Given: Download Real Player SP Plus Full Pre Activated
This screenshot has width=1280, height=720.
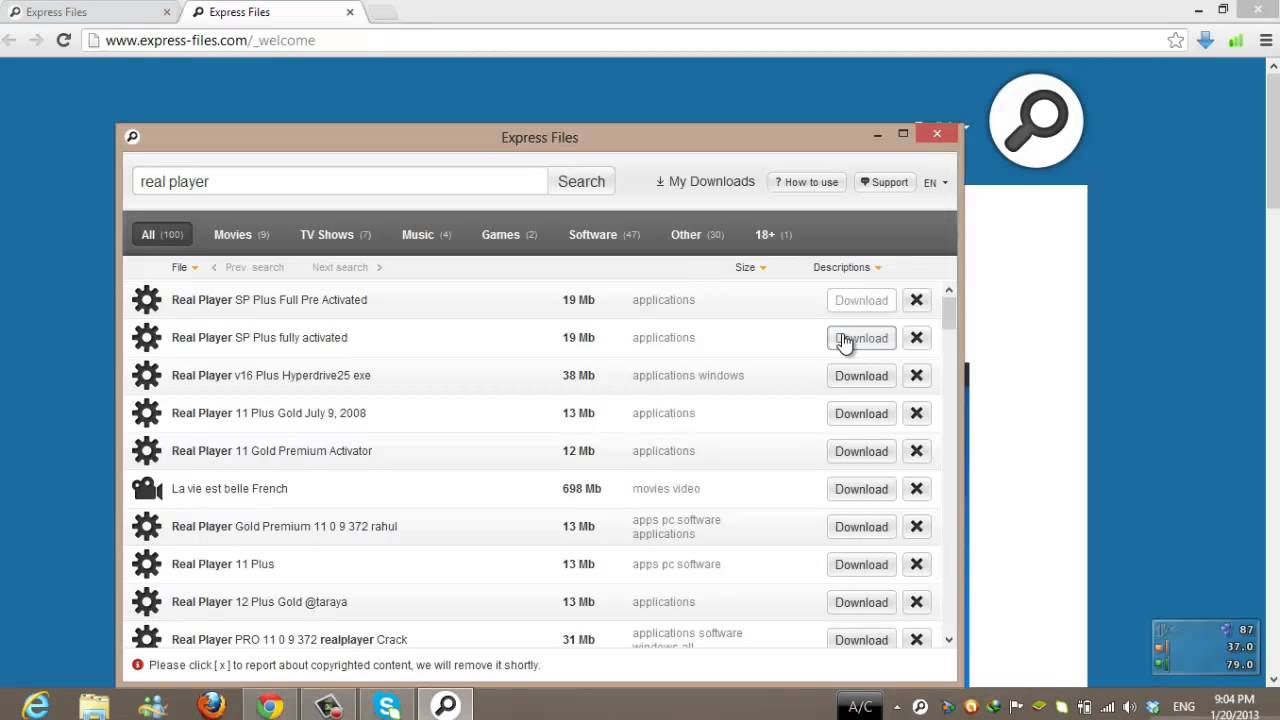Looking at the screenshot, I should [861, 300].
